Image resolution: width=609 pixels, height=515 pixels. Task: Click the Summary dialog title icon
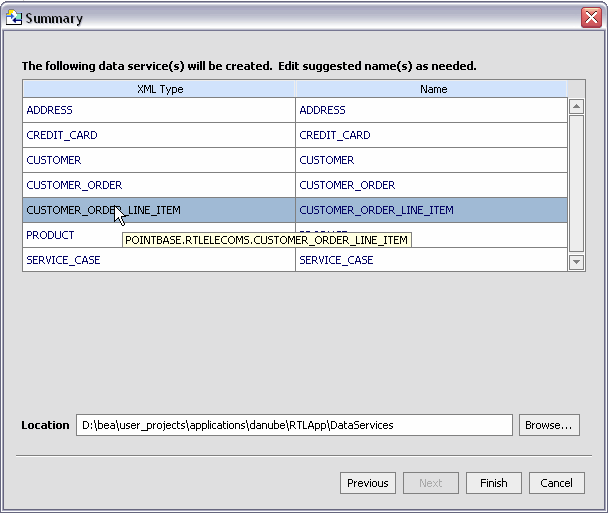[x=14, y=18]
